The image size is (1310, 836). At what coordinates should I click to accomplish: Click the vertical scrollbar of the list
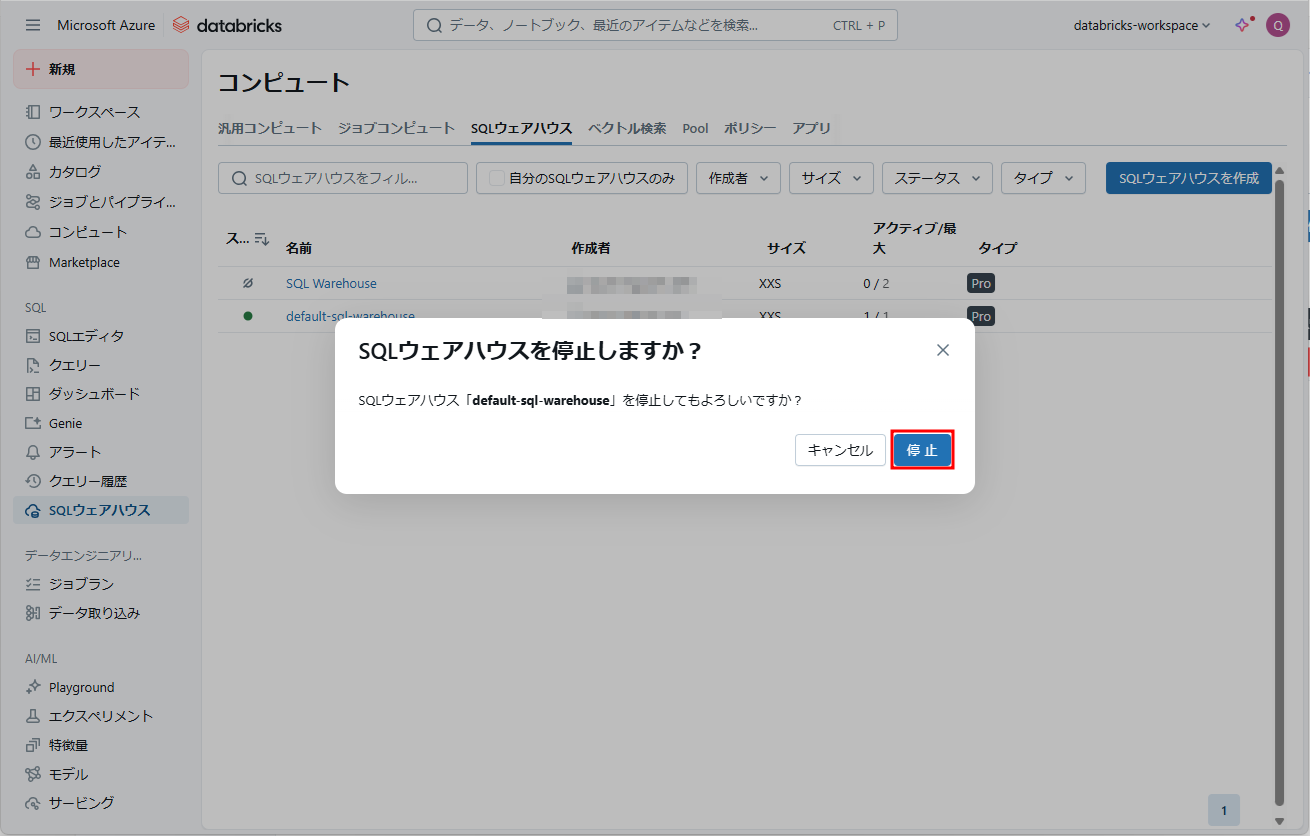point(1278,490)
